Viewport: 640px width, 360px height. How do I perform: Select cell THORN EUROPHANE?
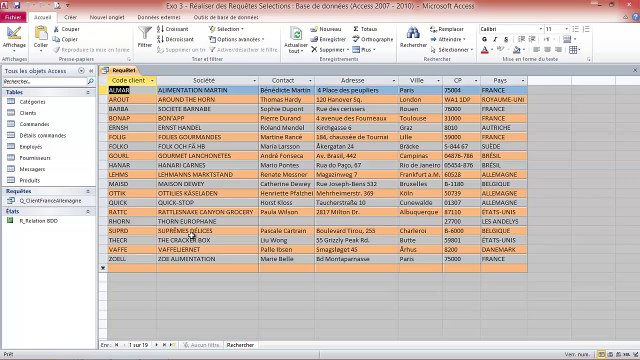click(207, 222)
